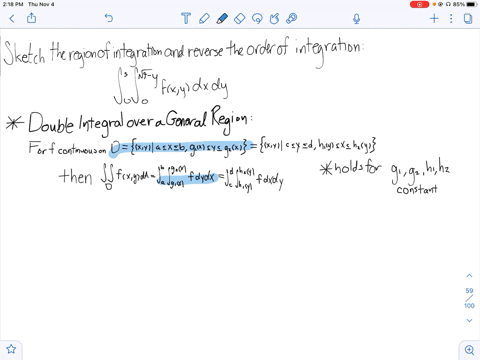The width and height of the screenshot is (480, 360).
Task: Select the Highlighter tool
Action: (222, 18)
